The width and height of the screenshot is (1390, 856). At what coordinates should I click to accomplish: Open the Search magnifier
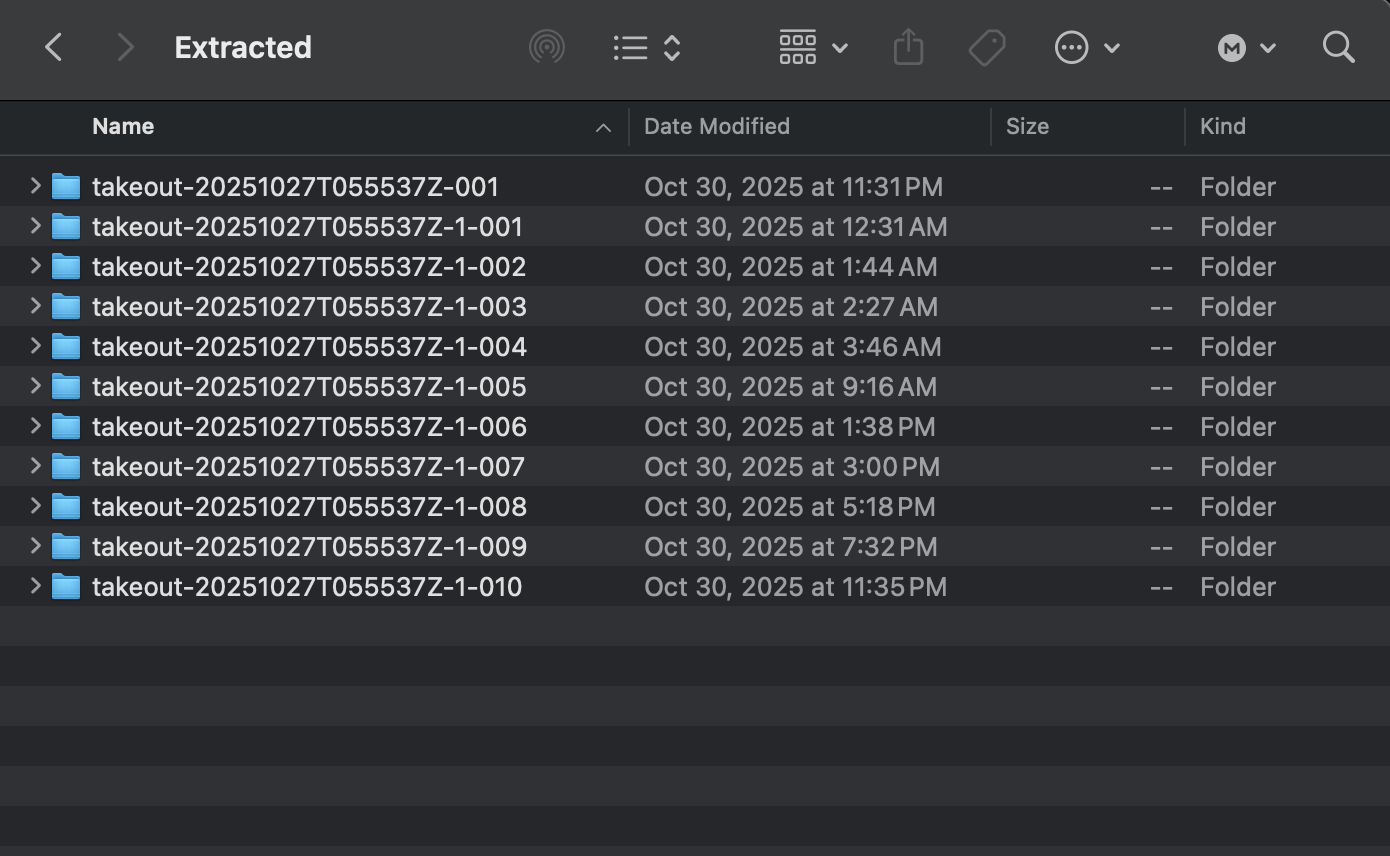(1338, 47)
